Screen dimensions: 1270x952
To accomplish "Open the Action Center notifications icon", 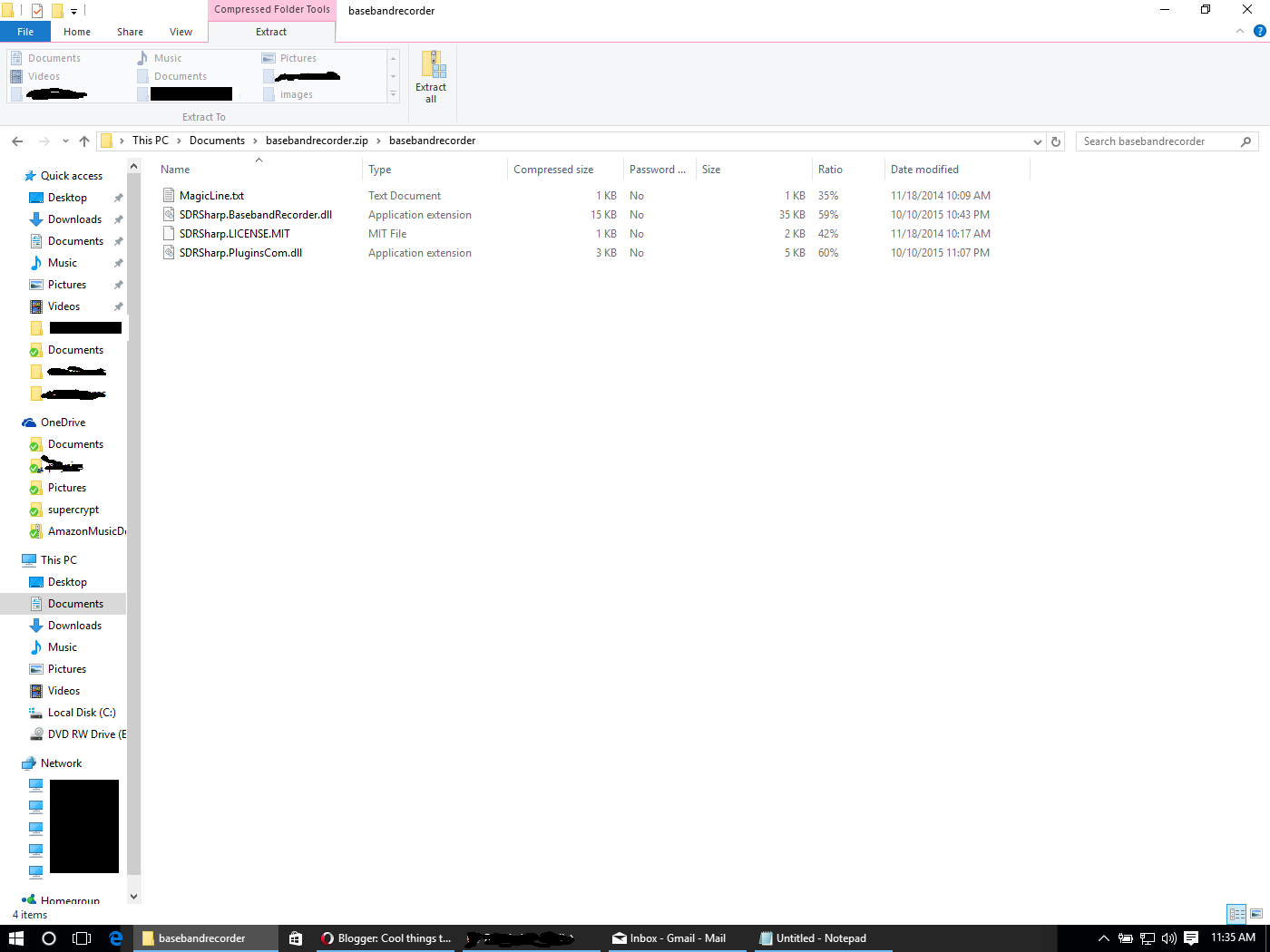I will tap(1191, 938).
